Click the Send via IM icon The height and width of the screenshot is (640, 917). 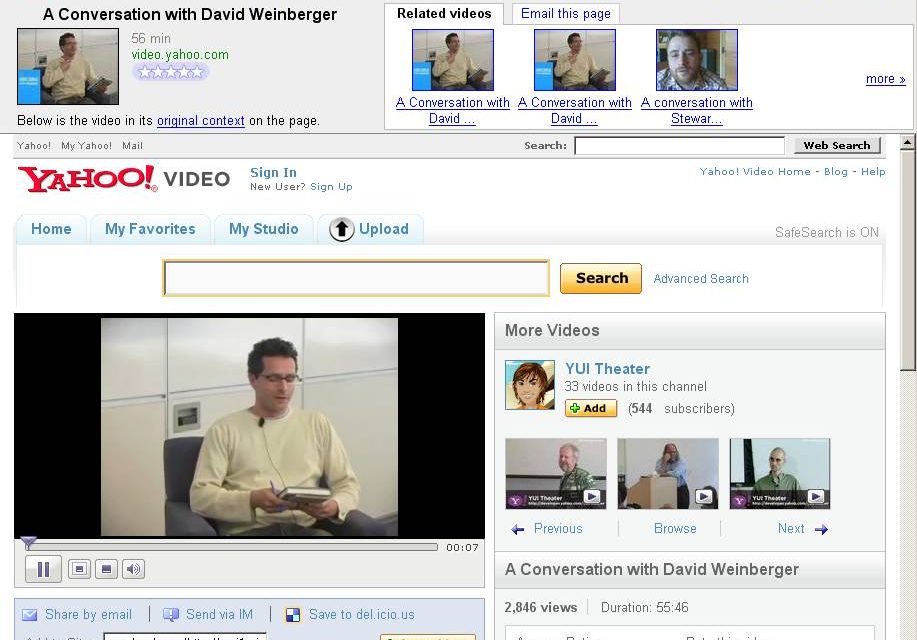171,614
